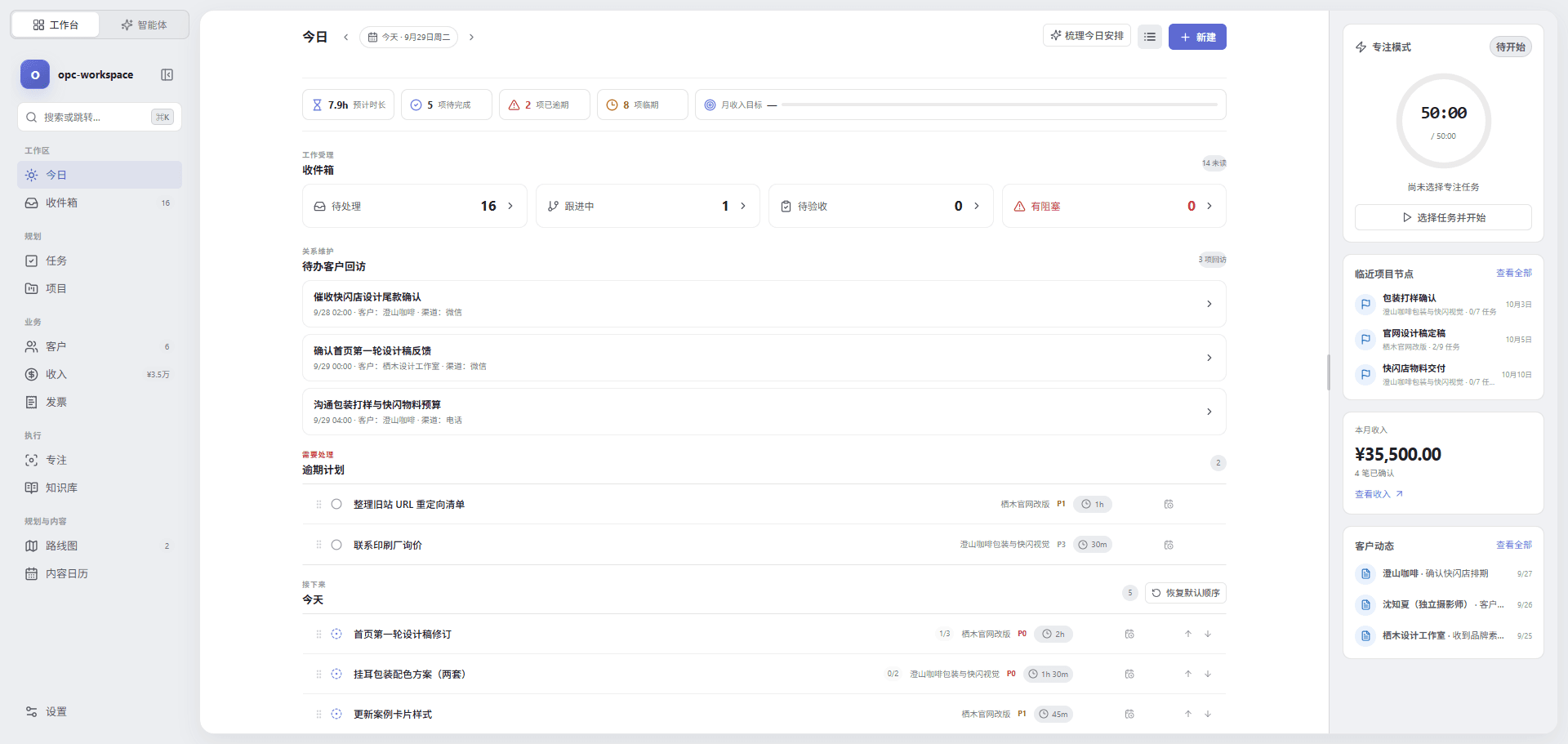Click the list view icon near 新建
1568x744 pixels.
pos(1150,37)
